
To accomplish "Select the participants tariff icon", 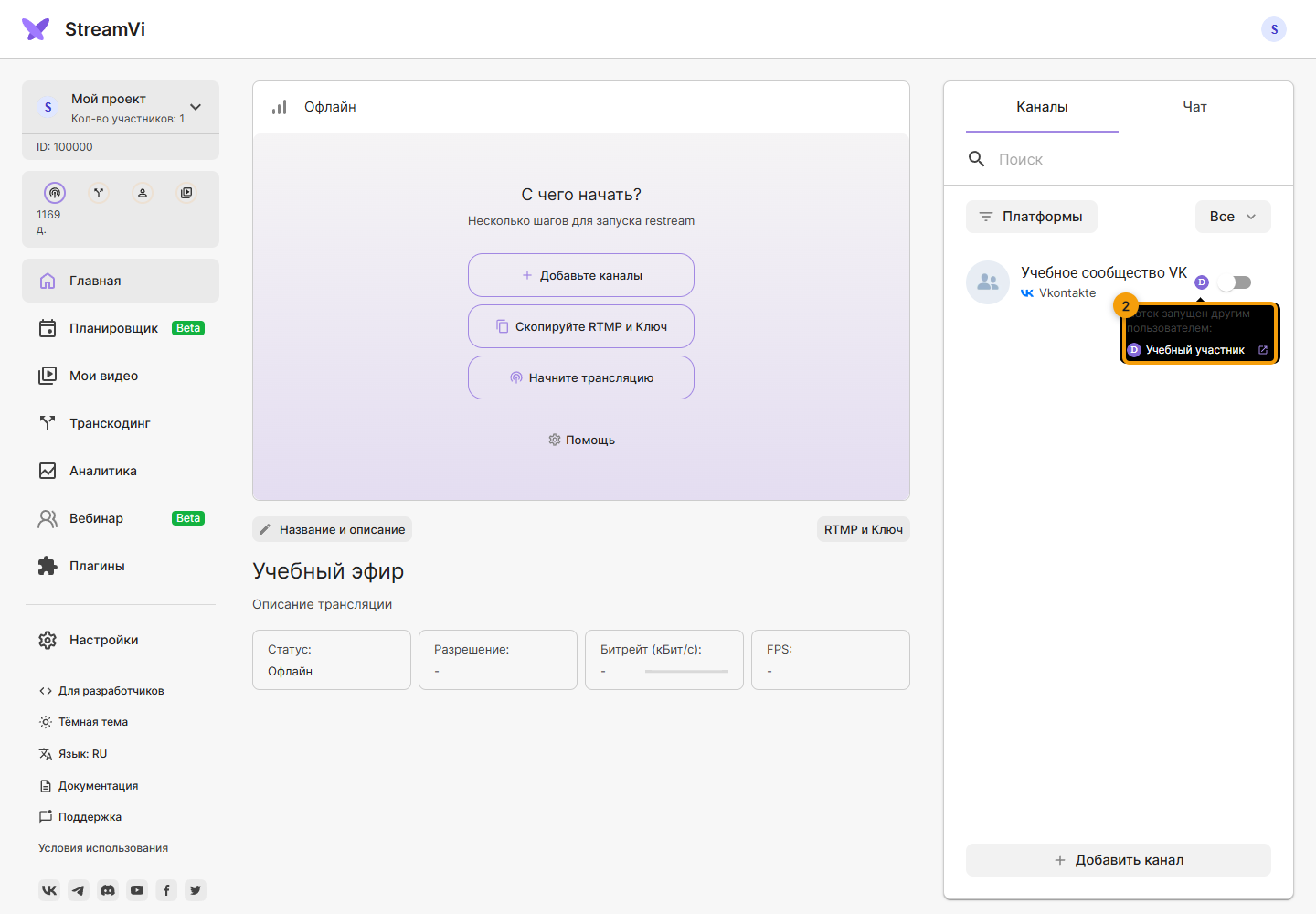I will (143, 193).
